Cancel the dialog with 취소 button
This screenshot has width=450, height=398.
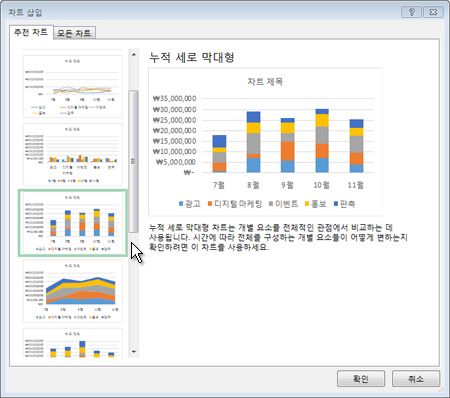416,379
